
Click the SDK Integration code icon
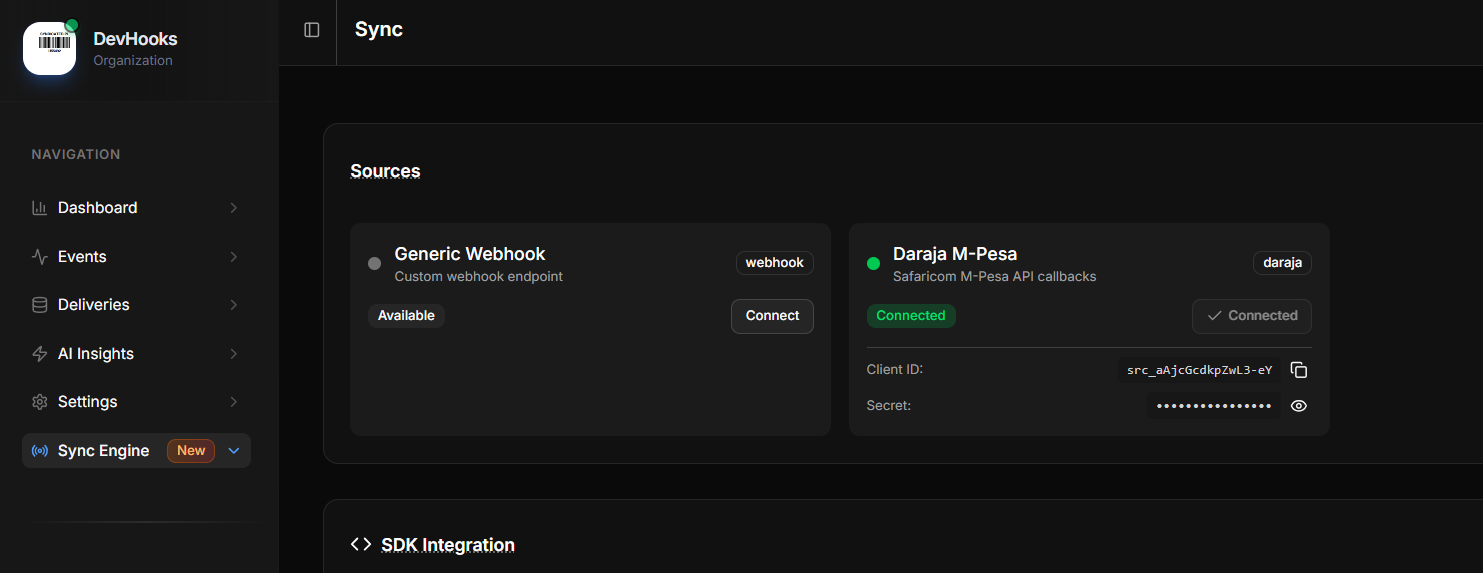[361, 544]
